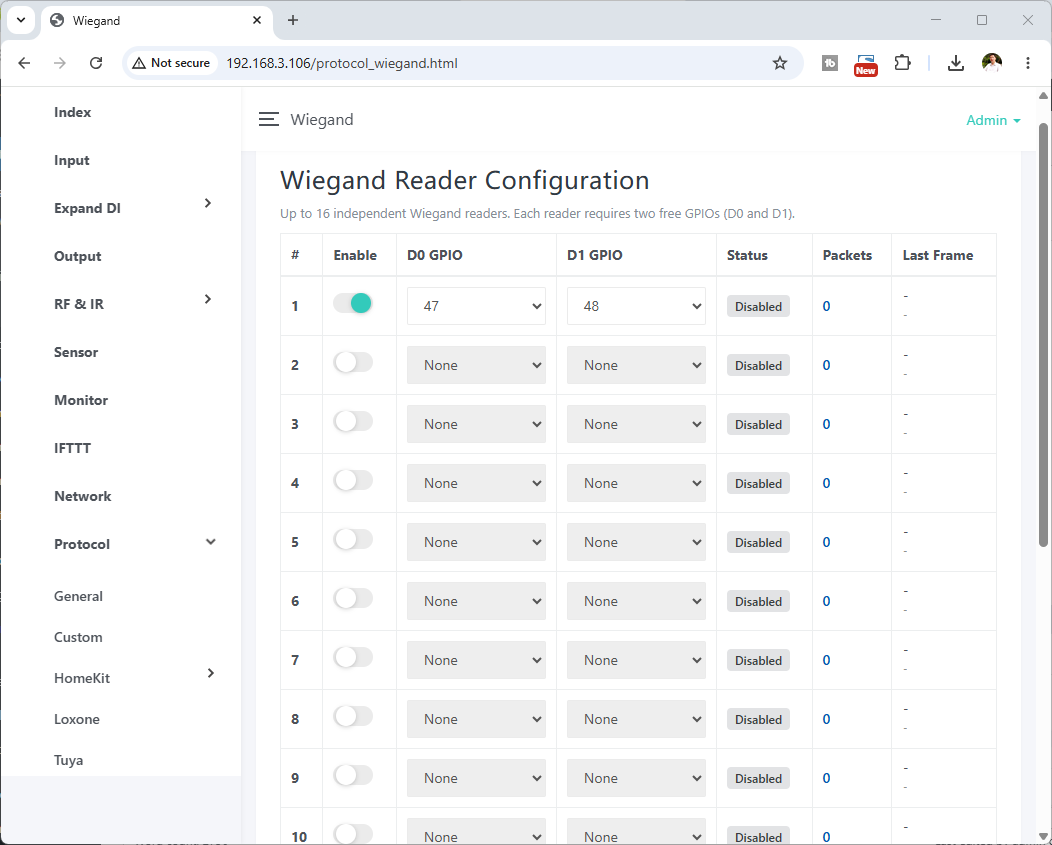Open reader 9 D0 GPIO dropdown
Viewport: 1052px width, 845px height.
point(476,779)
